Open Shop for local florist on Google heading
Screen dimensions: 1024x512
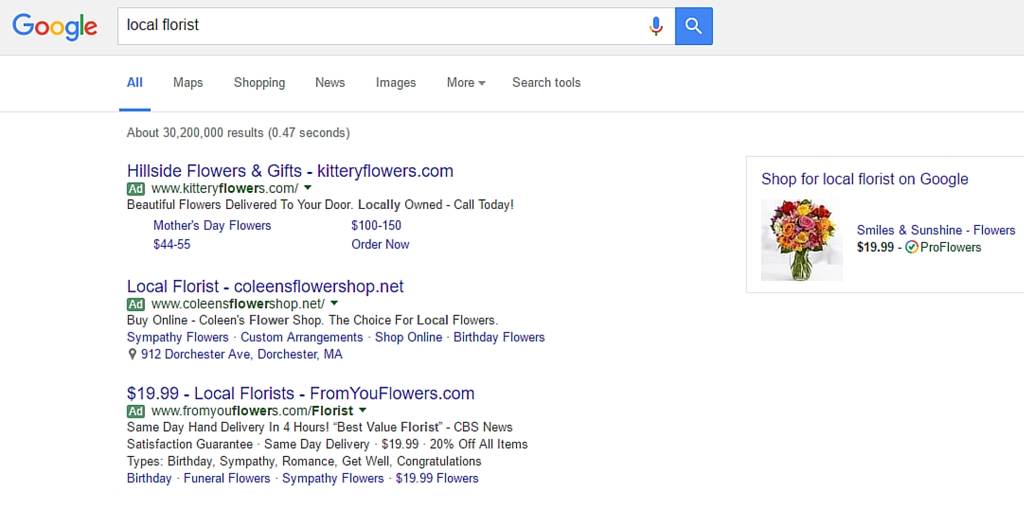pyautogui.click(x=865, y=179)
